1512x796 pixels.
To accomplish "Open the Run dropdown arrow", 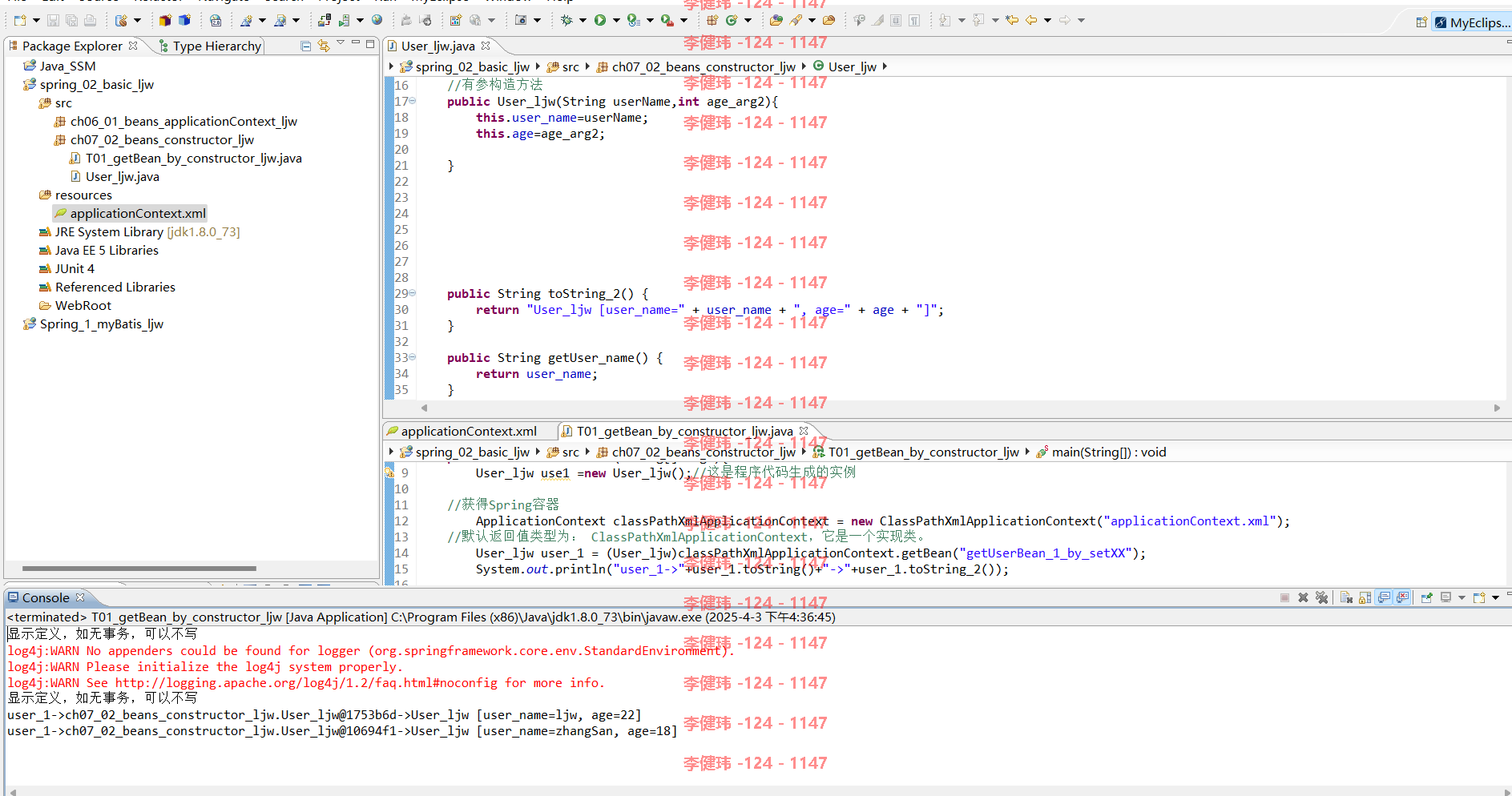I will (615, 20).
